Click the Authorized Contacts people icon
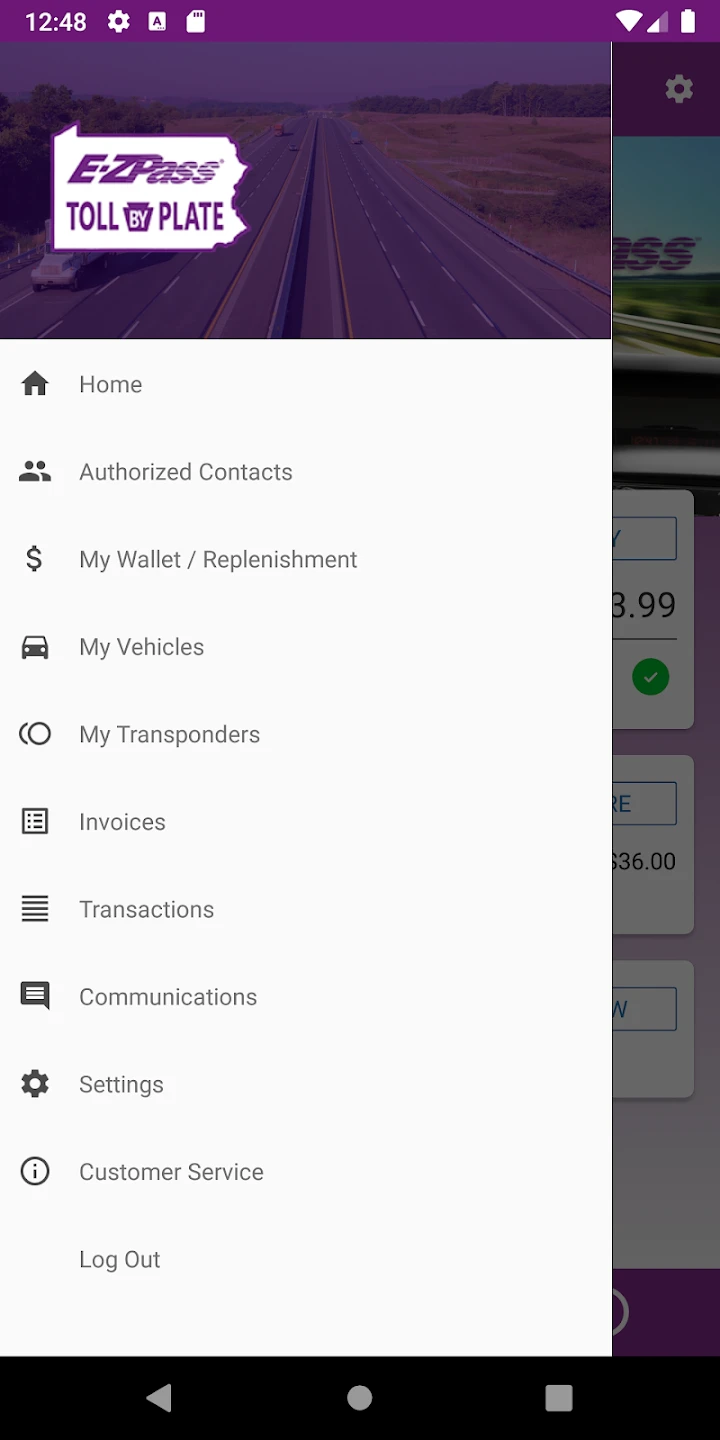This screenshot has height=1440, width=720. 35,472
